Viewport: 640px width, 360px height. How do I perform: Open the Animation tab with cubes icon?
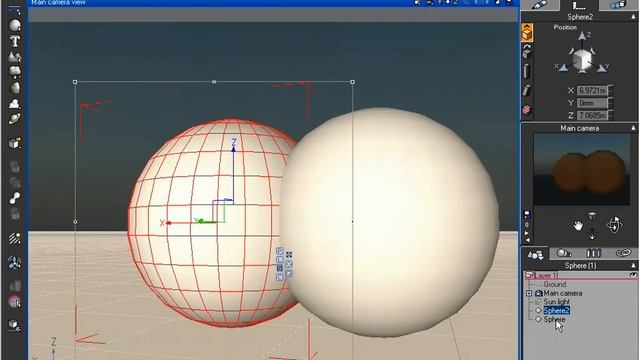[618, 5]
